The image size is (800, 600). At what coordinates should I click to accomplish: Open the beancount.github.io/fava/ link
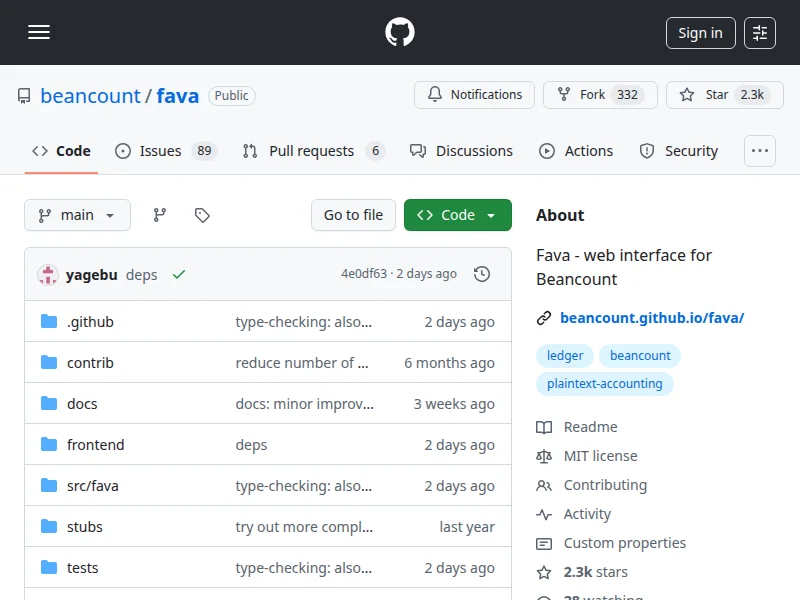pos(651,318)
